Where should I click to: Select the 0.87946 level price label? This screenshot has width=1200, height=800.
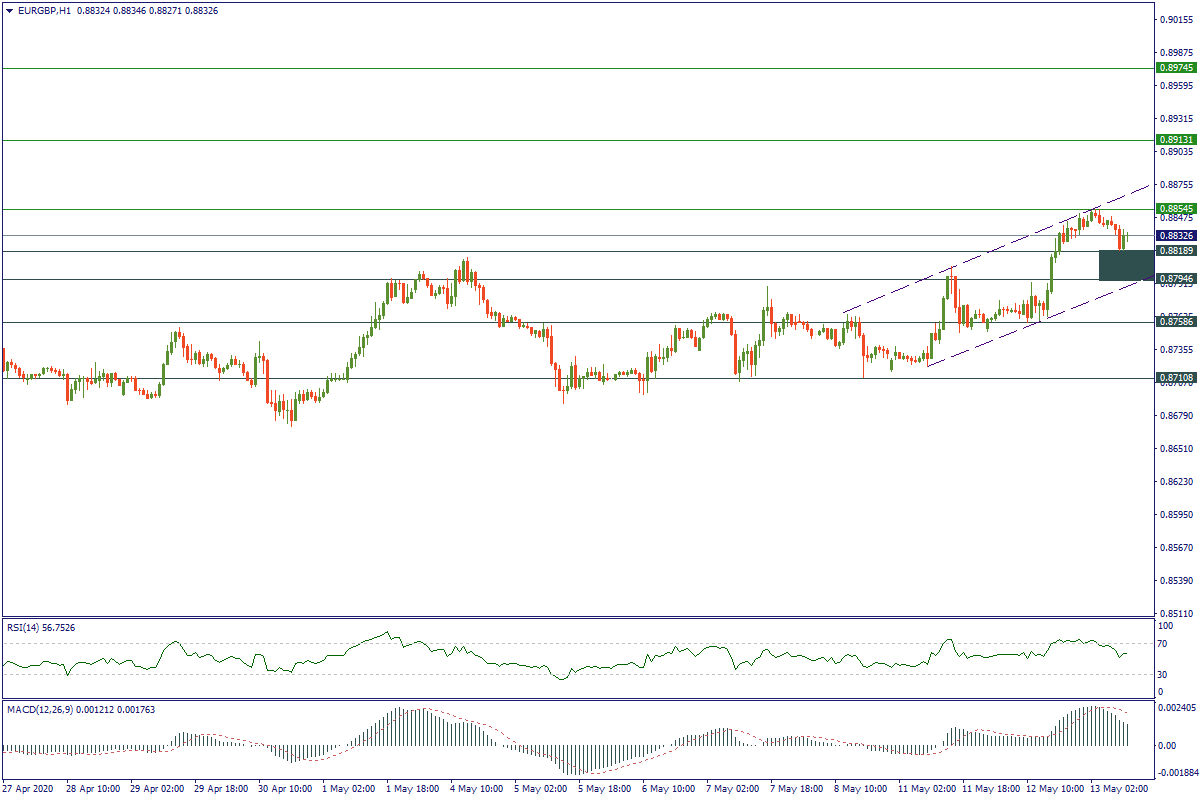pyautogui.click(x=1175, y=279)
